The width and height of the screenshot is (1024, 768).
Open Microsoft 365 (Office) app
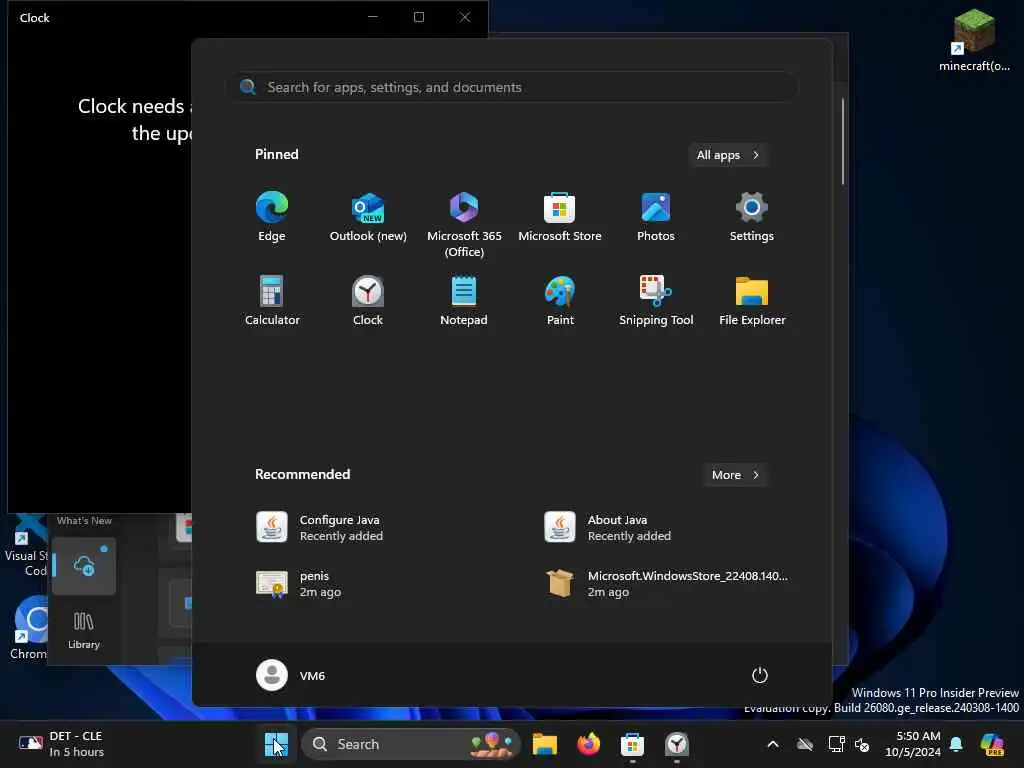[464, 225]
